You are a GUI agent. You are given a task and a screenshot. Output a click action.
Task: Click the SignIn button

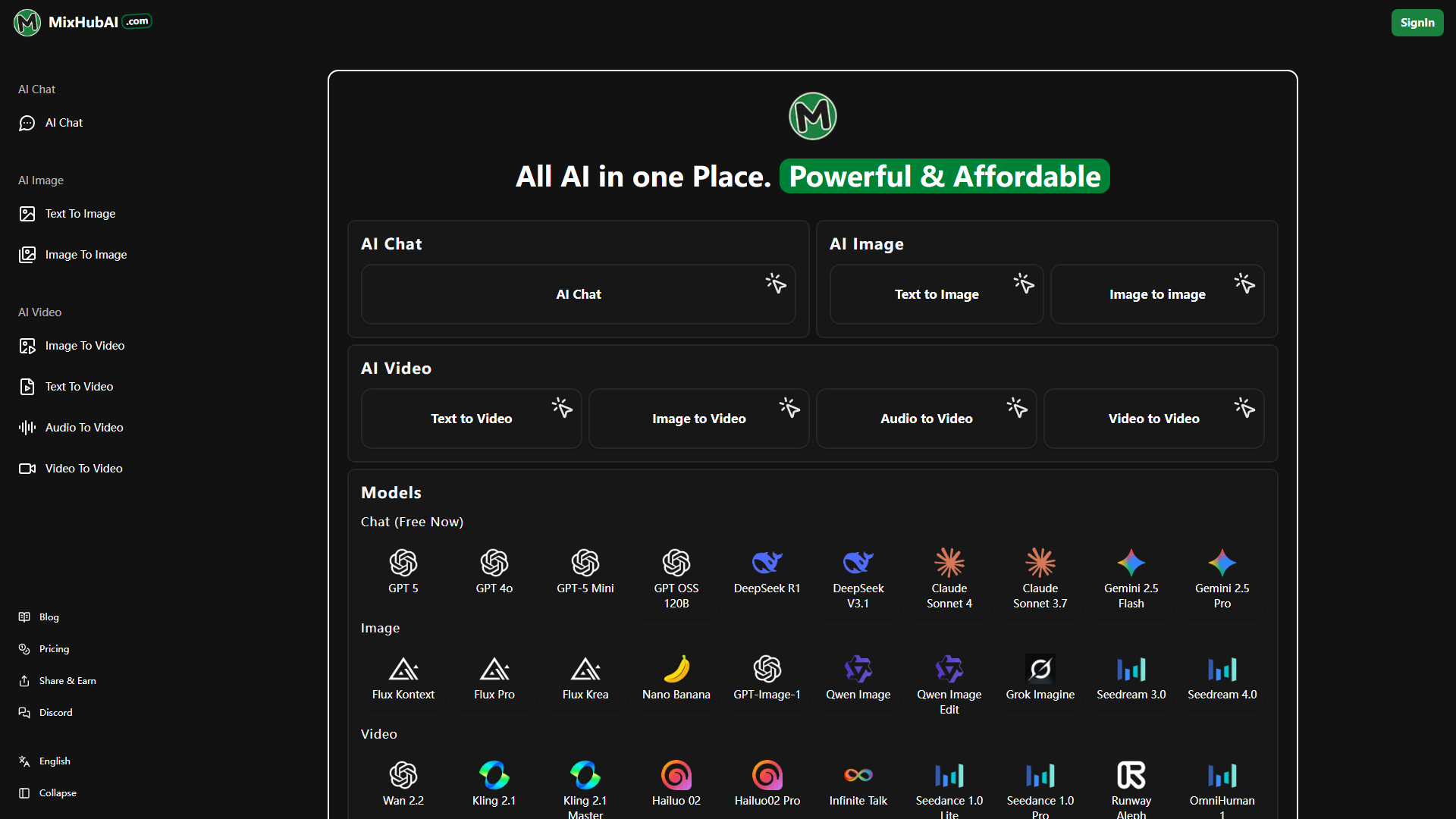coord(1417,22)
